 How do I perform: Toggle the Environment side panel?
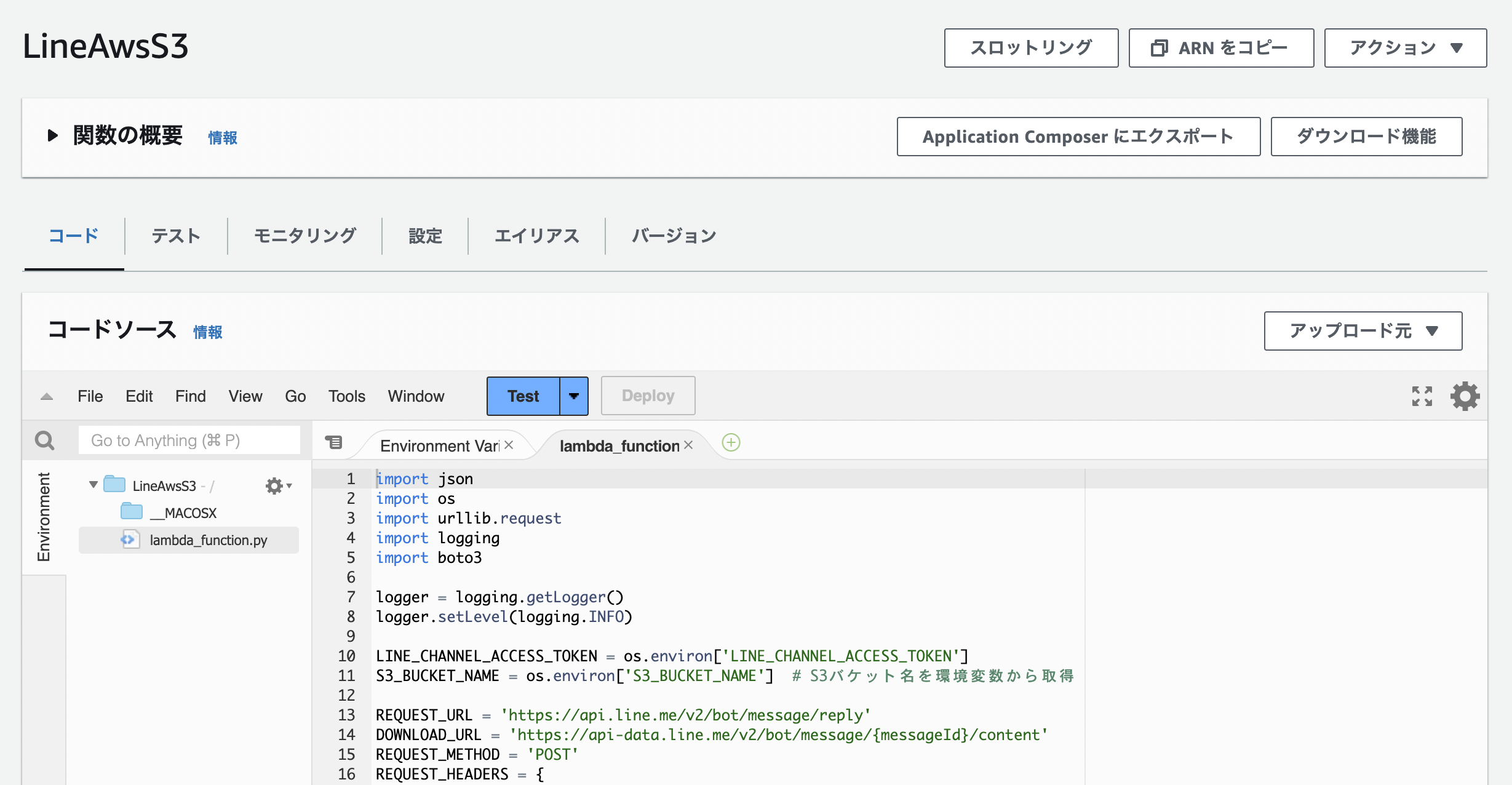point(44,517)
